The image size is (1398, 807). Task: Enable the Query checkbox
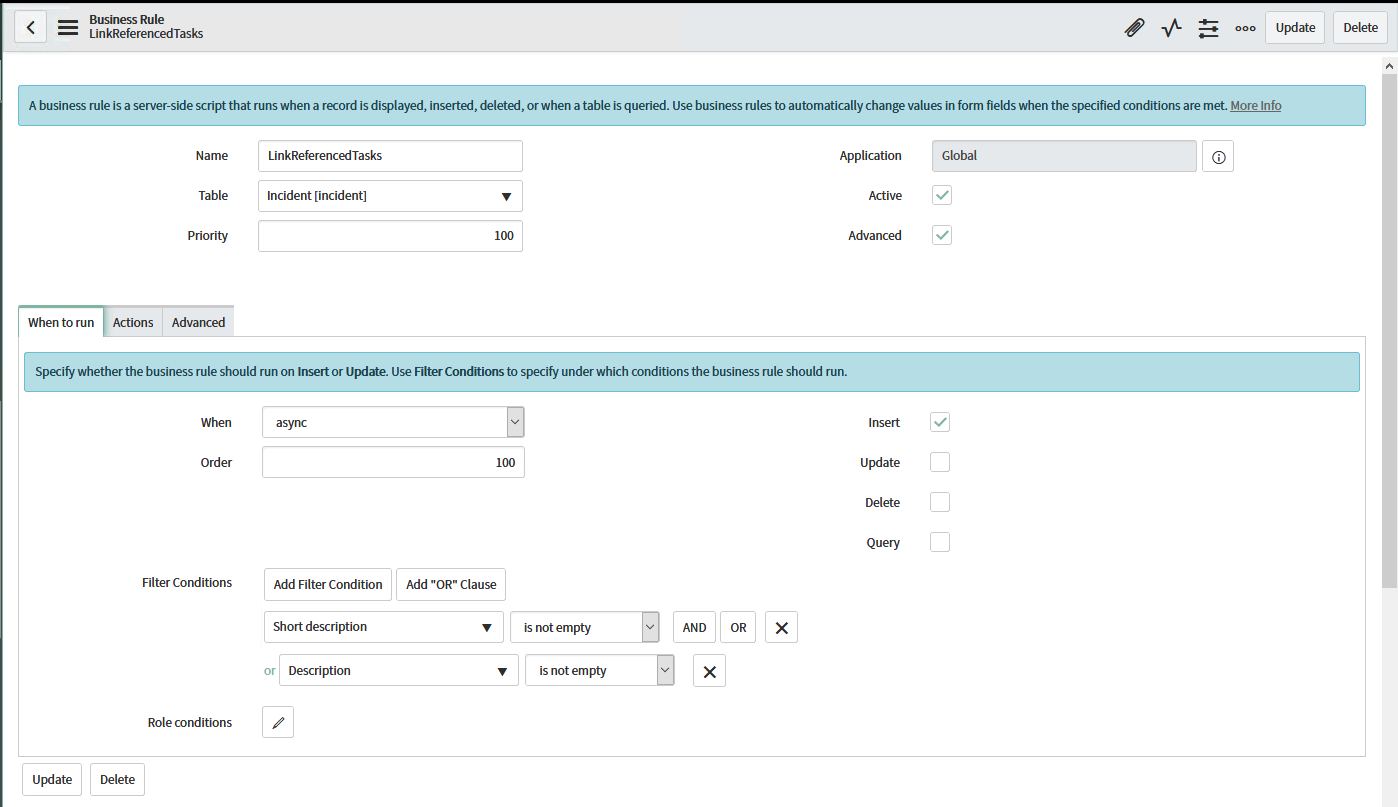(939, 542)
